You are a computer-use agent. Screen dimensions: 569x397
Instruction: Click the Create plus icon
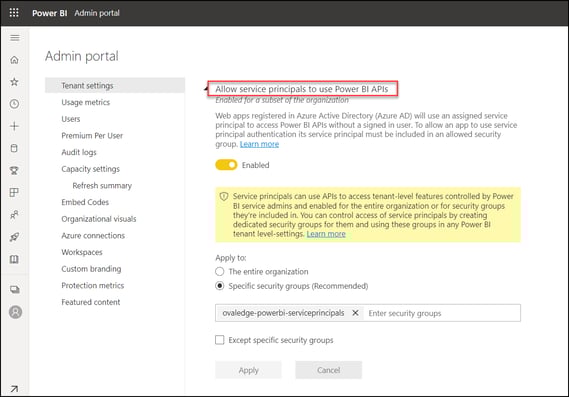click(14, 126)
